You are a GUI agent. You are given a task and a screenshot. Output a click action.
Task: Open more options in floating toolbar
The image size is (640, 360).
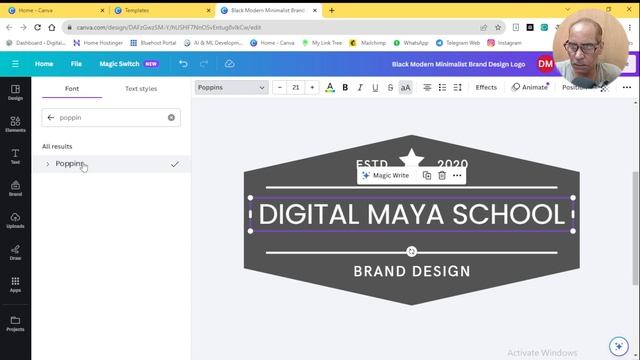click(457, 176)
